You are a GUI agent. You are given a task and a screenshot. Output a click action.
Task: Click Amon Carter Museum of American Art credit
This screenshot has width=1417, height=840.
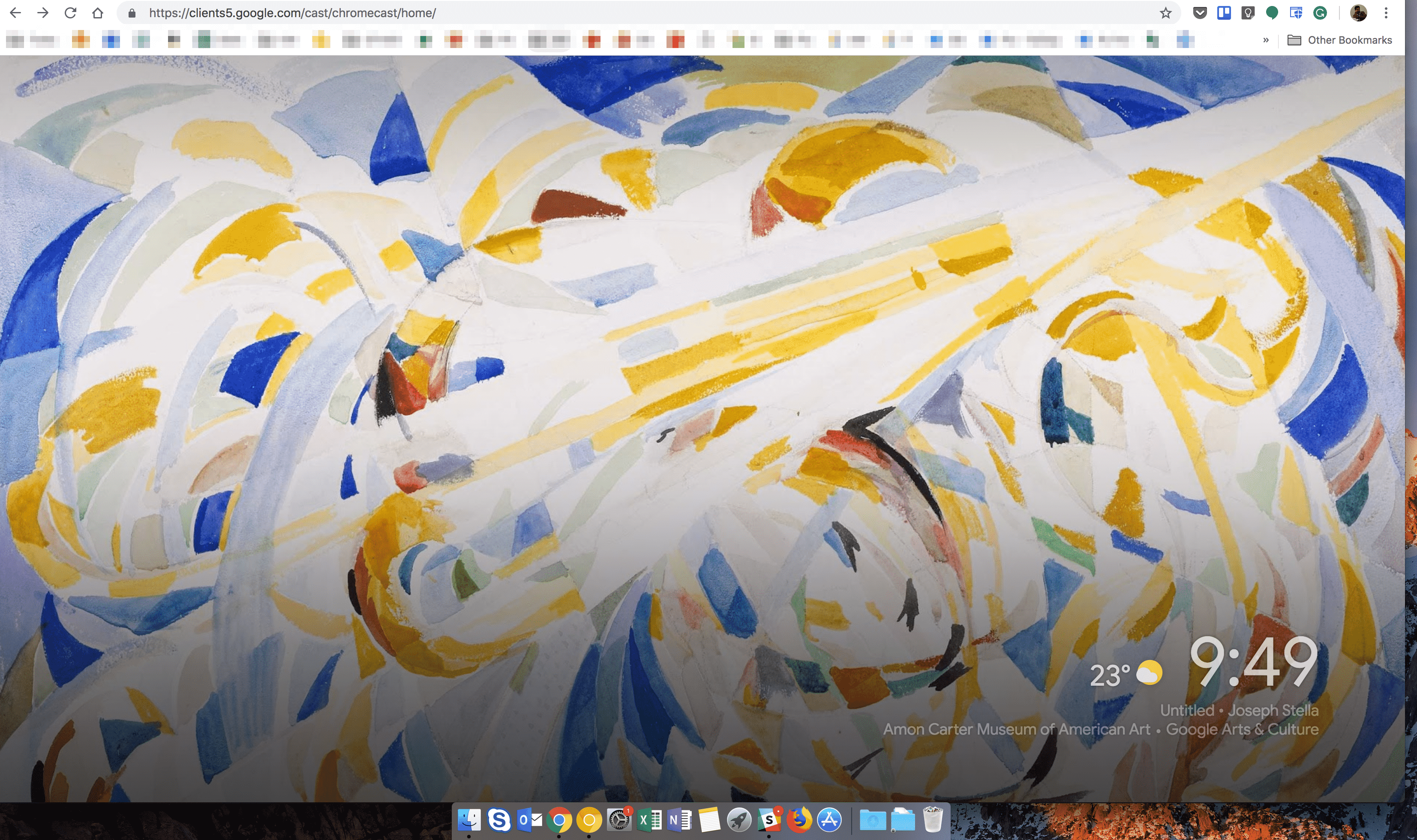click(1016, 729)
